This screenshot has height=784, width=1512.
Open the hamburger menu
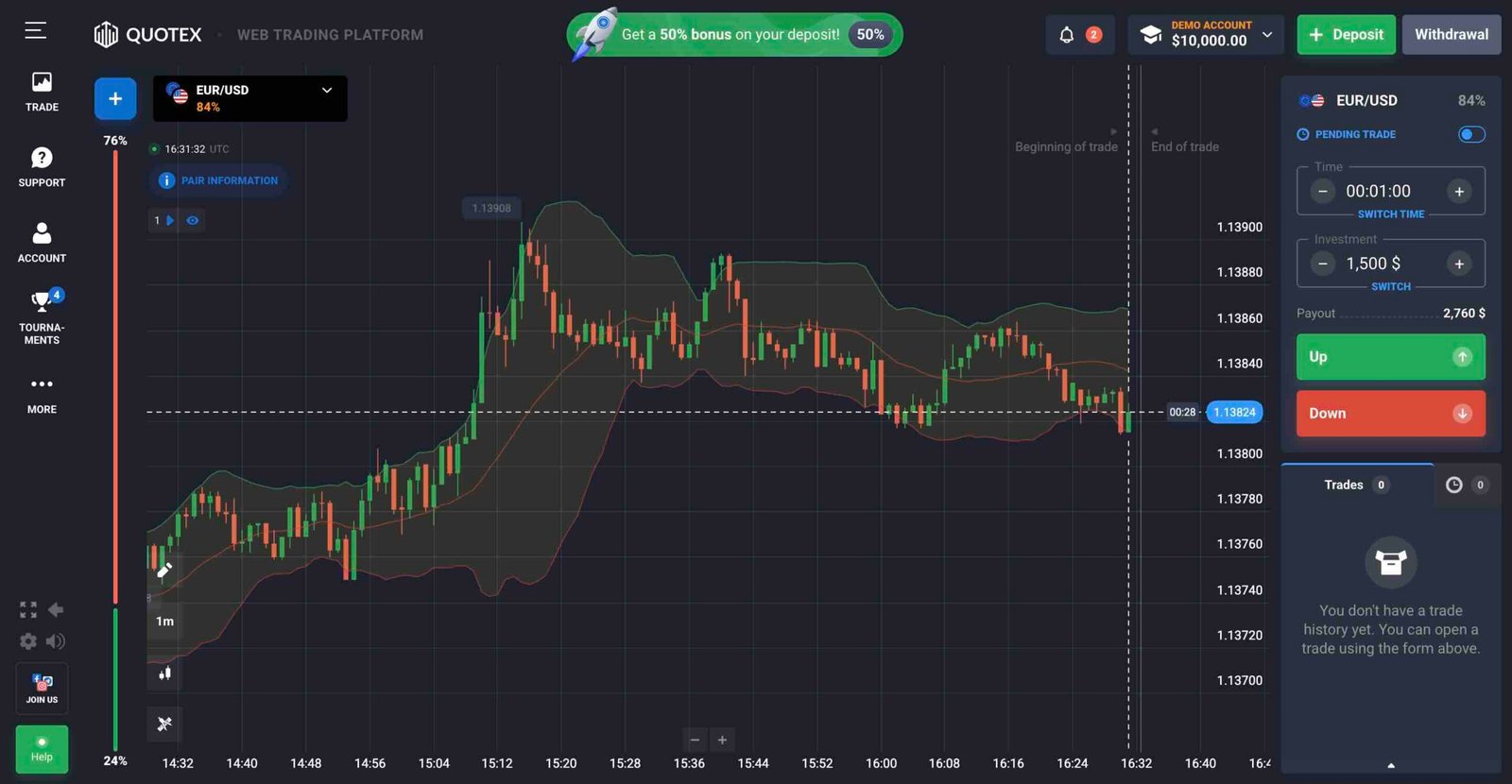coord(35,31)
